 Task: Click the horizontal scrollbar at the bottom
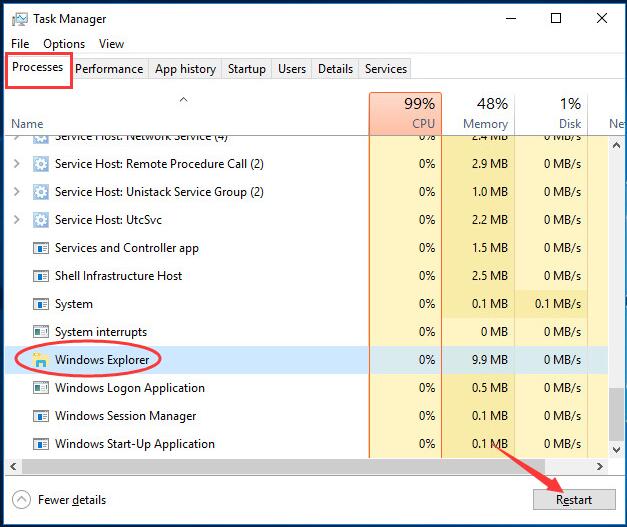[300, 466]
